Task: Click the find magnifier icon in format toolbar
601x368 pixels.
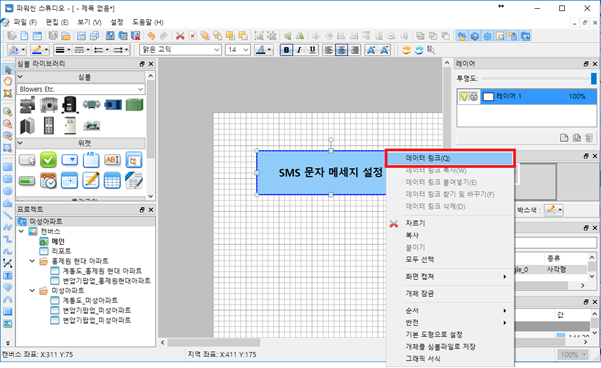Action: click(x=431, y=50)
